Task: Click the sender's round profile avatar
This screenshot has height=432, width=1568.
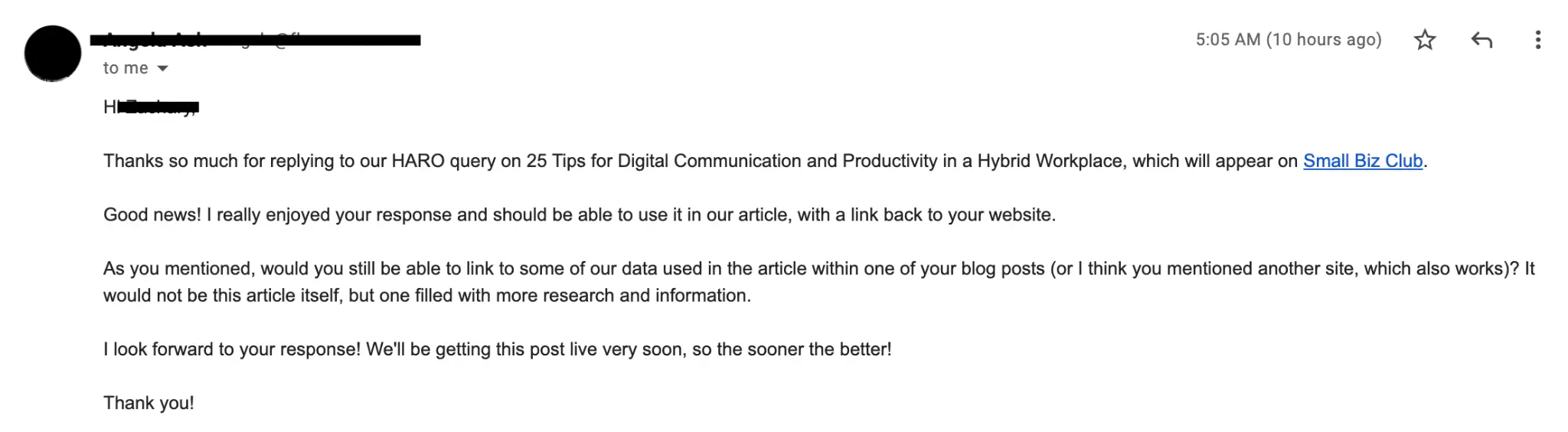Action: [53, 54]
